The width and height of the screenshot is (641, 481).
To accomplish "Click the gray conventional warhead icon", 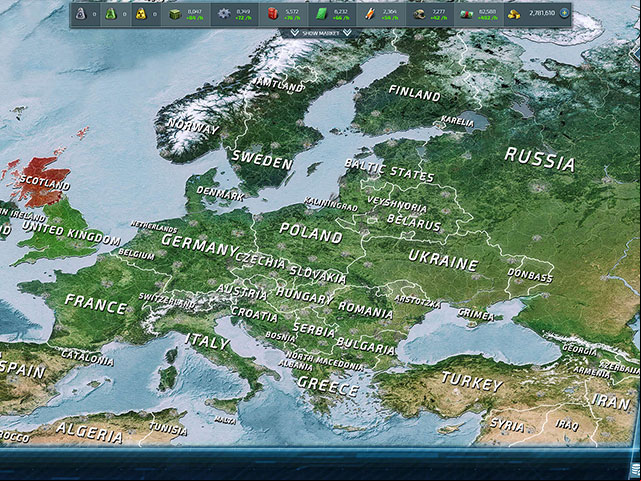I will pos(81,14).
